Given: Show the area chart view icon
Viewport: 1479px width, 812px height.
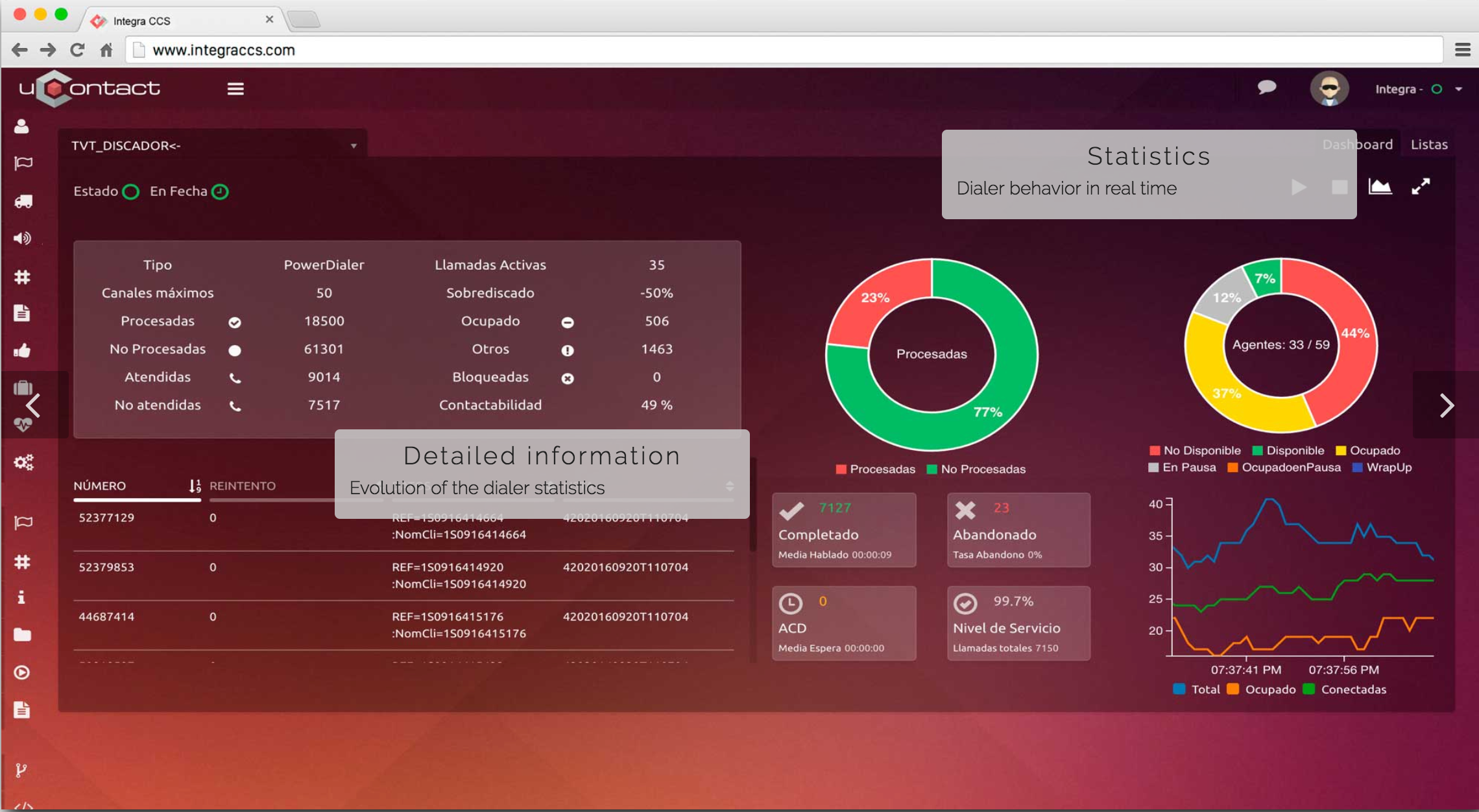Looking at the screenshot, I should click(x=1380, y=187).
